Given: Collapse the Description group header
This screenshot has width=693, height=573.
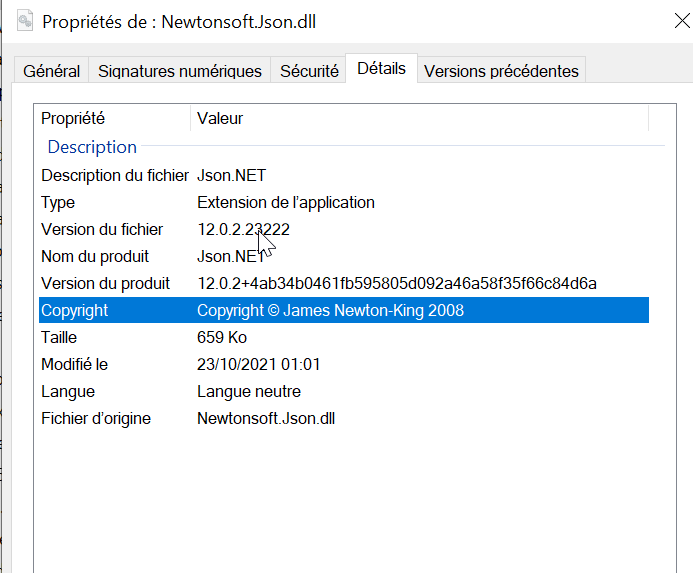Looking at the screenshot, I should [x=92, y=147].
